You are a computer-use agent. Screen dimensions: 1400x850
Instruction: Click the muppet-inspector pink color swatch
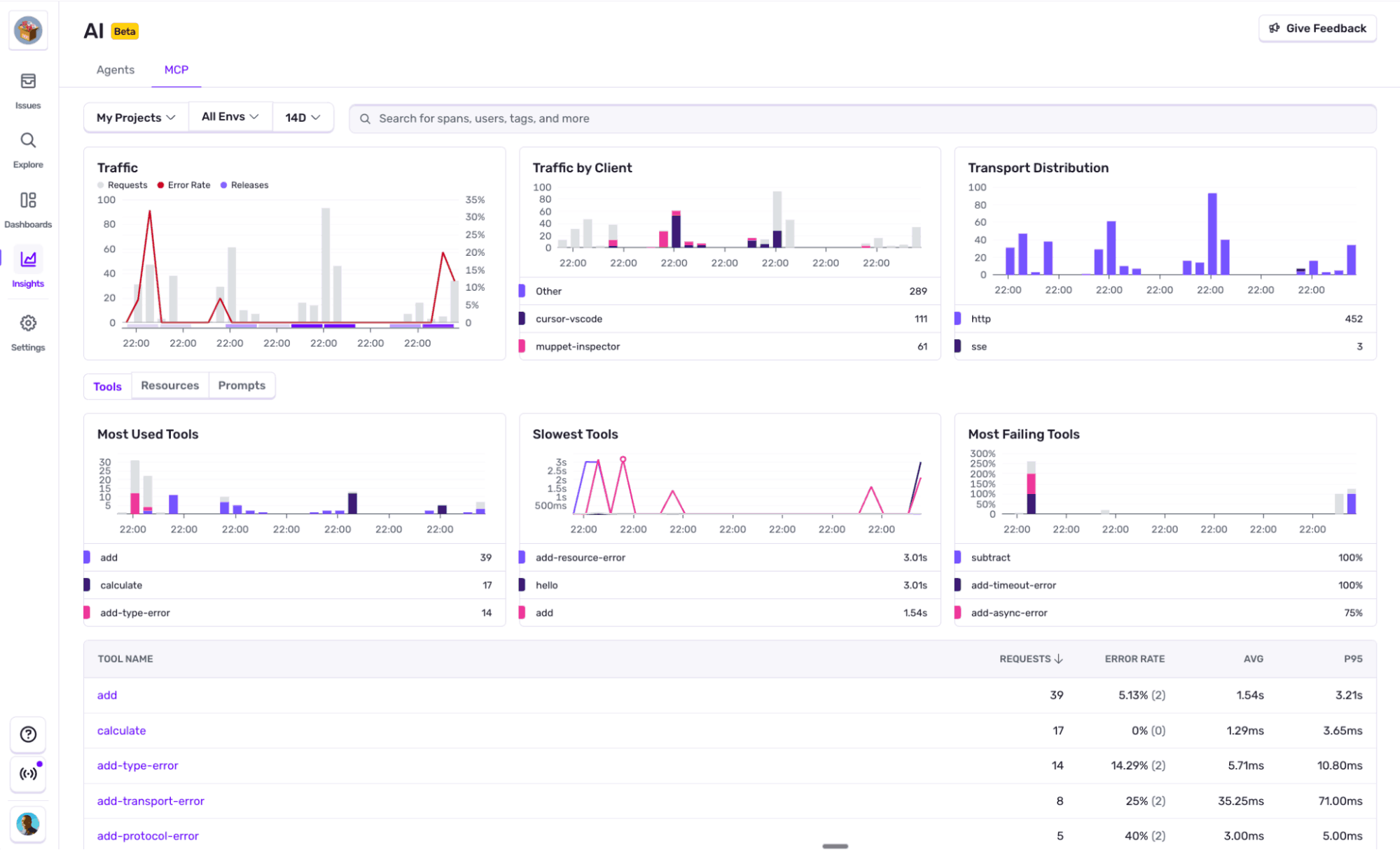coord(522,346)
